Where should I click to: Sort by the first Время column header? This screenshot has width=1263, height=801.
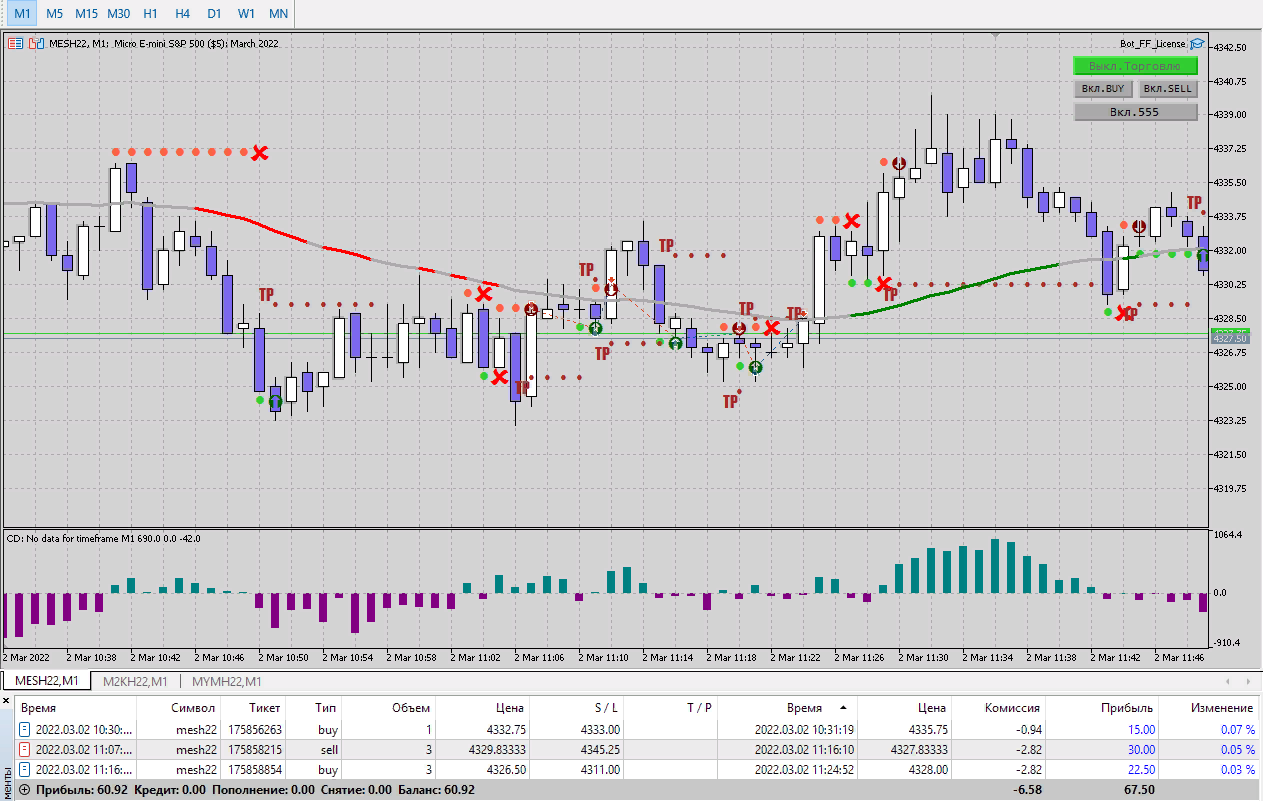(75, 707)
